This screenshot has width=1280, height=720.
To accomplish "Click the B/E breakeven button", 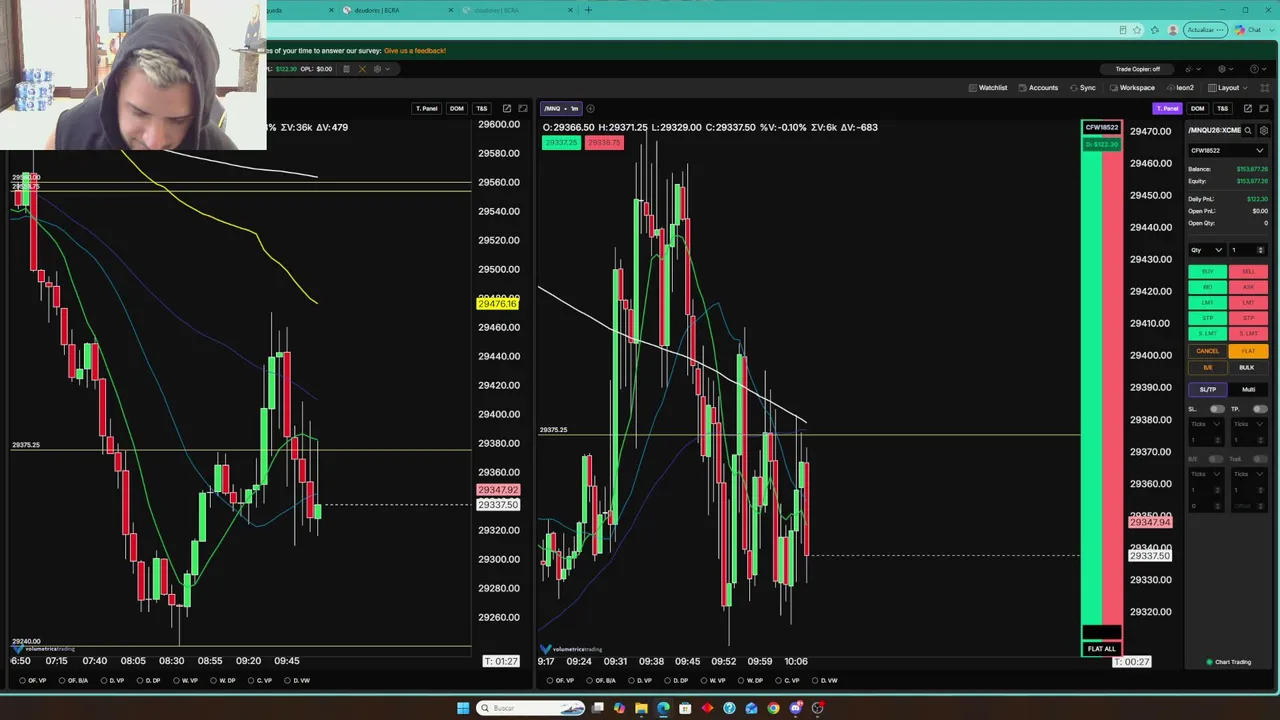I will coord(1207,368).
